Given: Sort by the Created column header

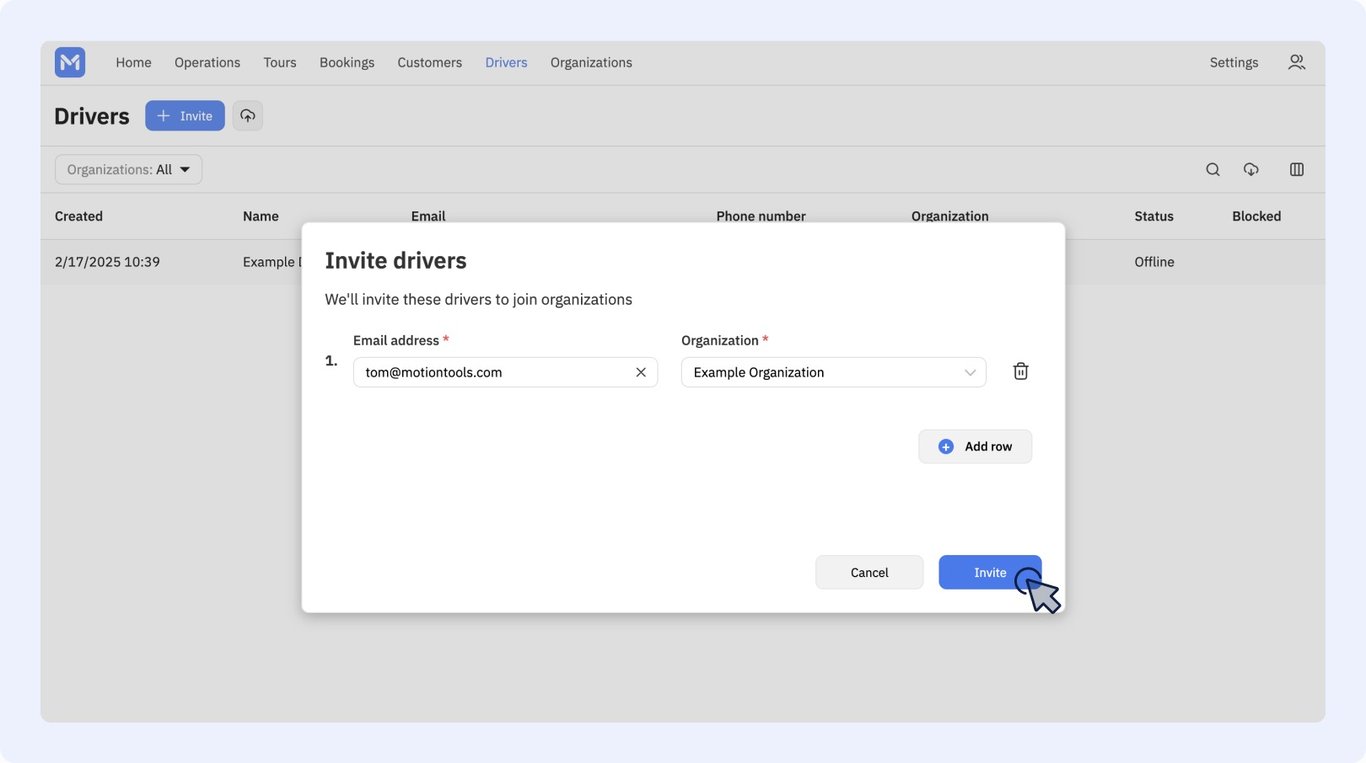Looking at the screenshot, I should click(79, 216).
